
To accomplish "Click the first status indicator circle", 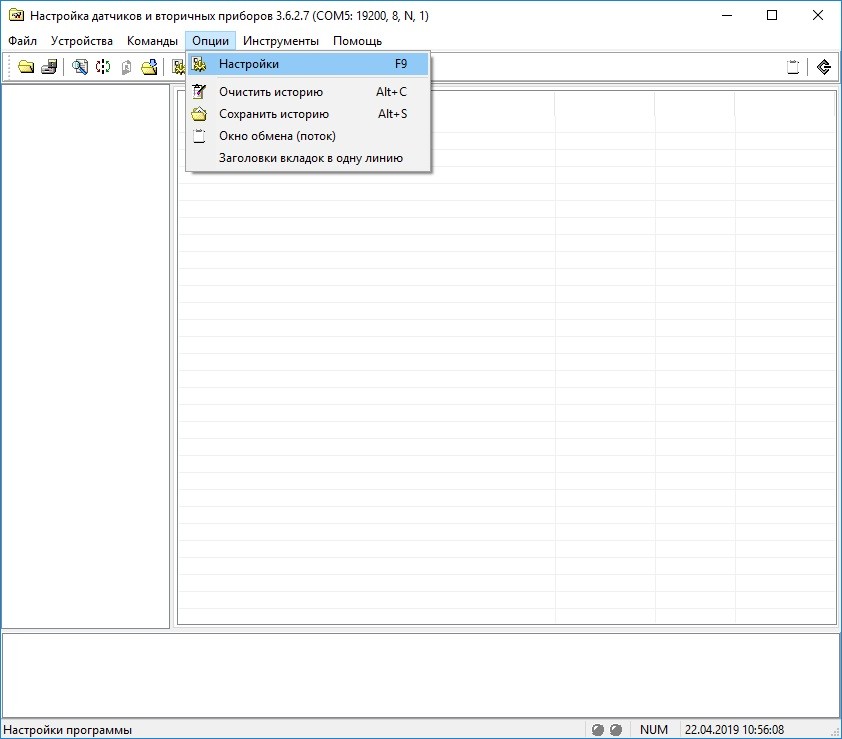I will (598, 729).
